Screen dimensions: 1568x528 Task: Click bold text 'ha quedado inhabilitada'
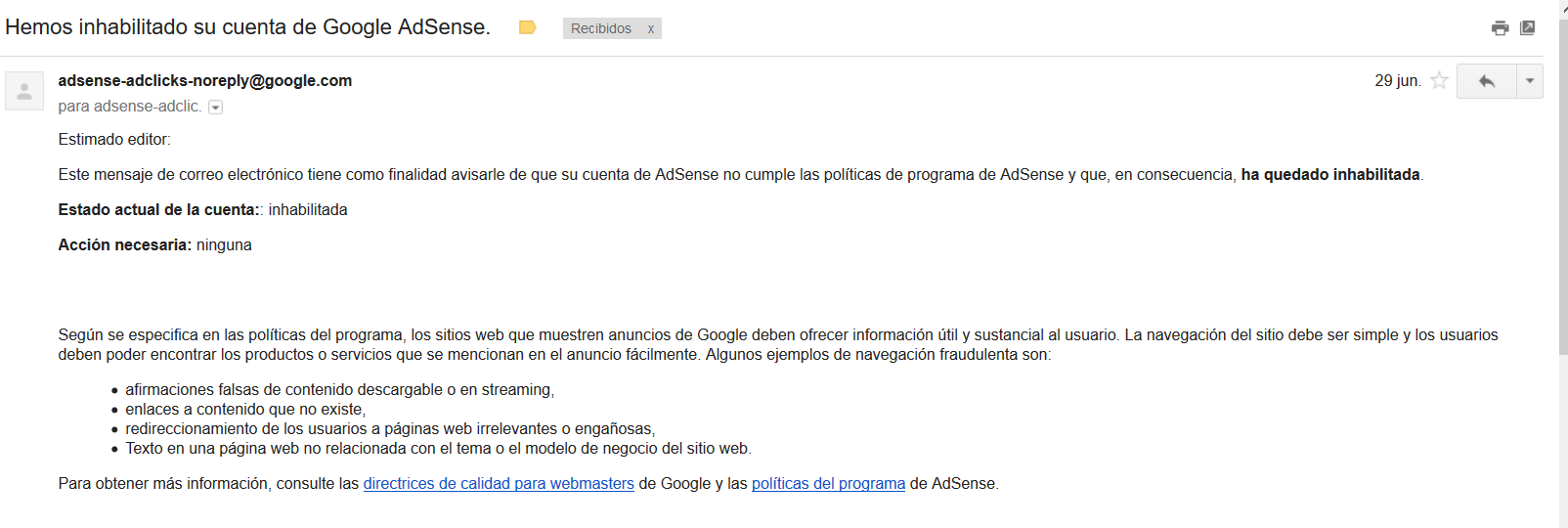point(1330,174)
